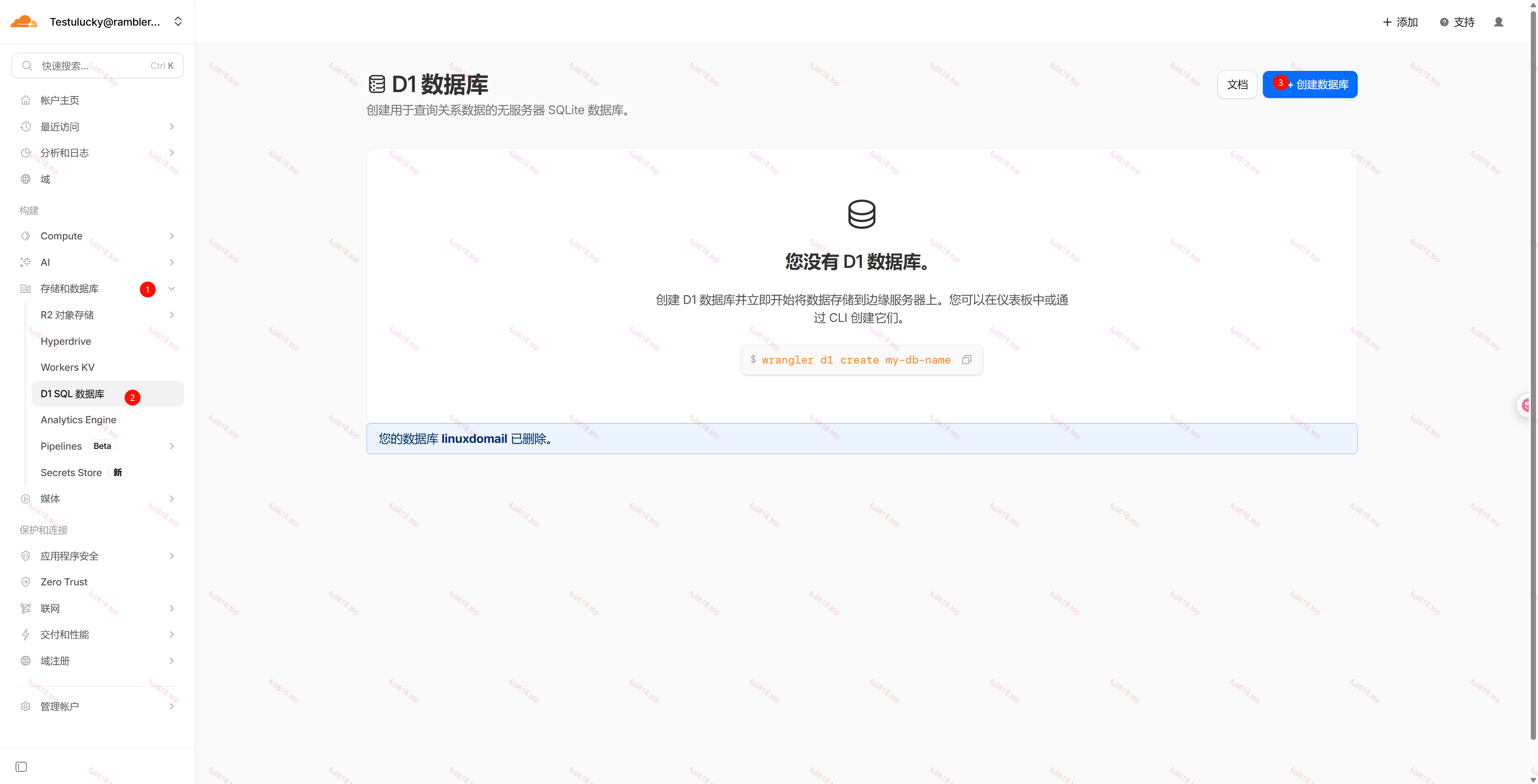The height and width of the screenshot is (784, 1538).
Task: Open the Analytics Engine menu item
Action: coord(107,420)
